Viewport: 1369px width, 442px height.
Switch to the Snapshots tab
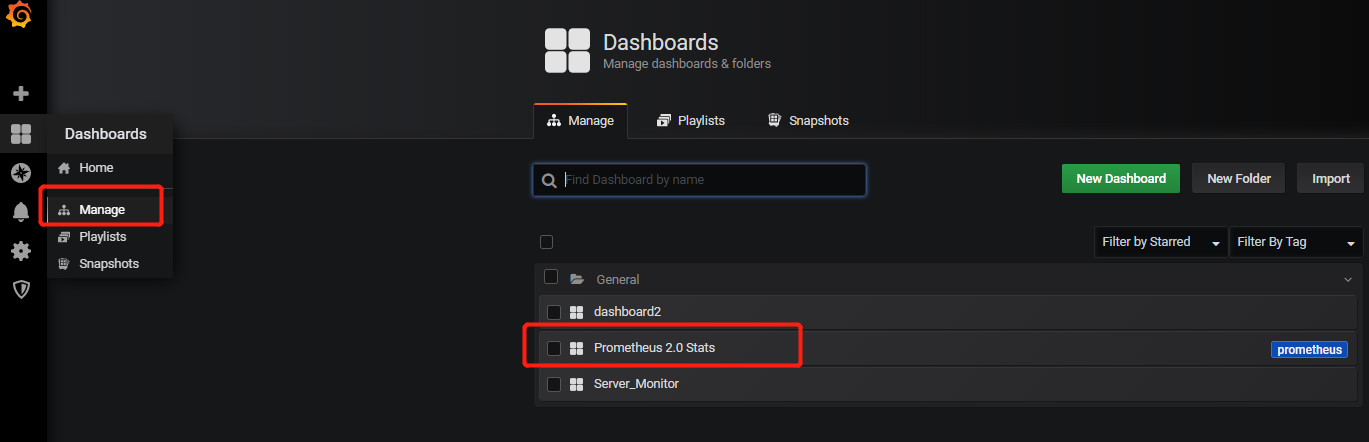[x=807, y=121]
